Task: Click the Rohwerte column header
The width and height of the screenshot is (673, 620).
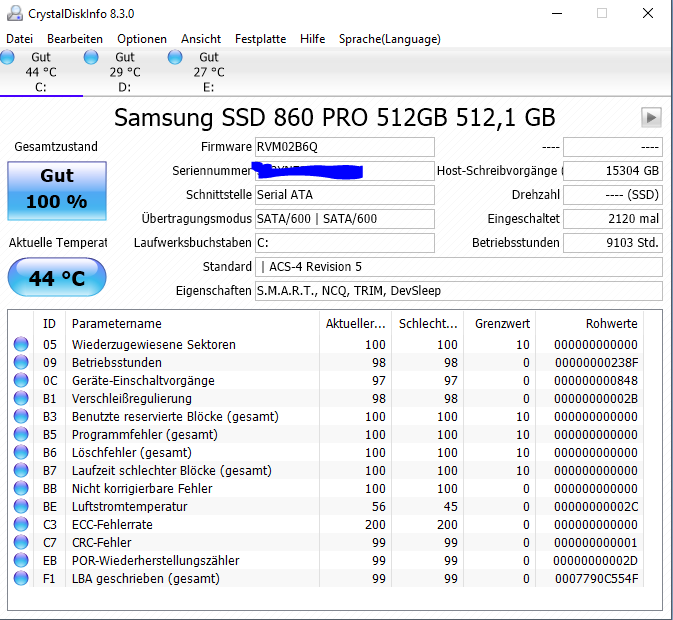Action: coord(590,324)
